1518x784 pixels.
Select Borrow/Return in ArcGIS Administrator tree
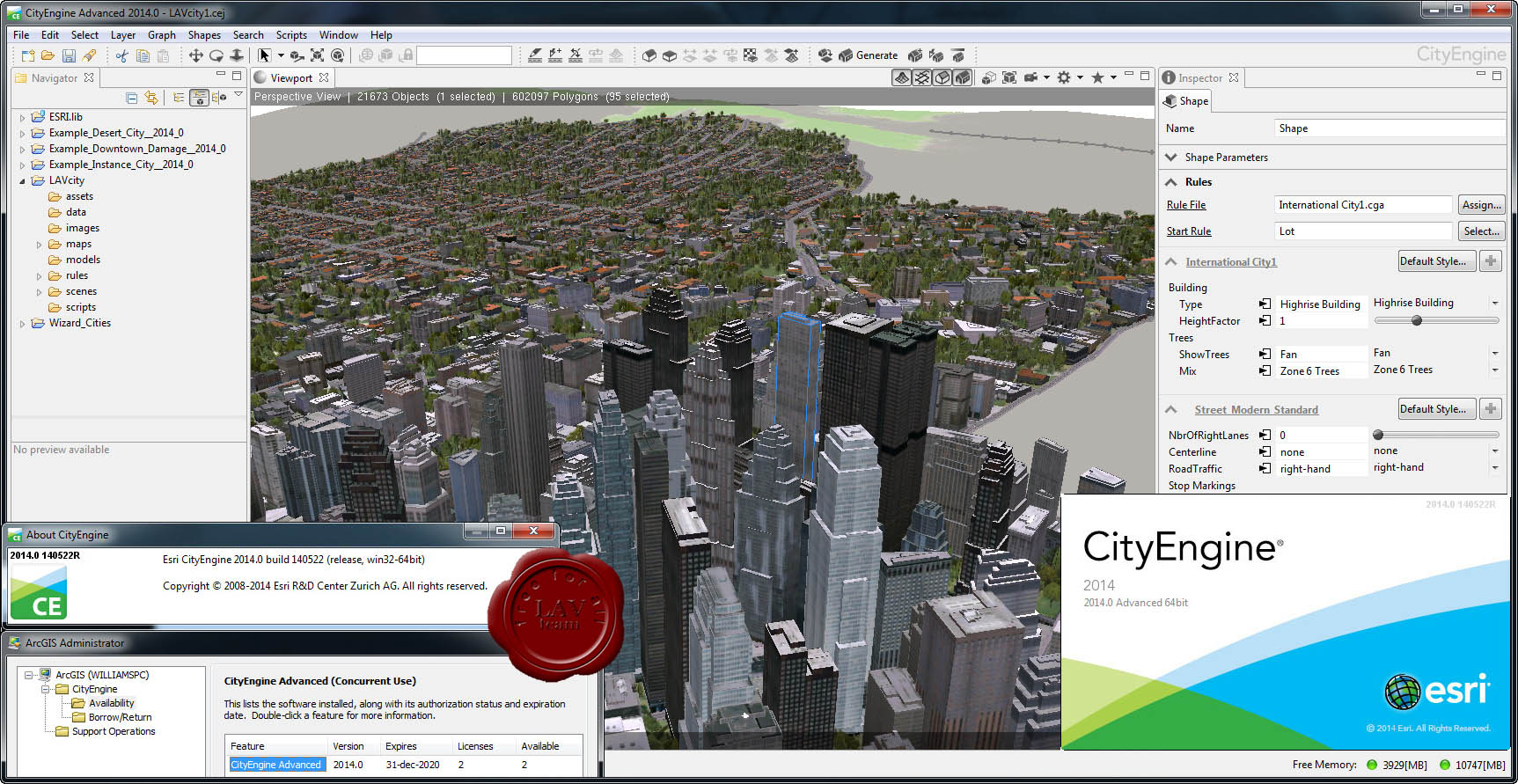tap(120, 717)
